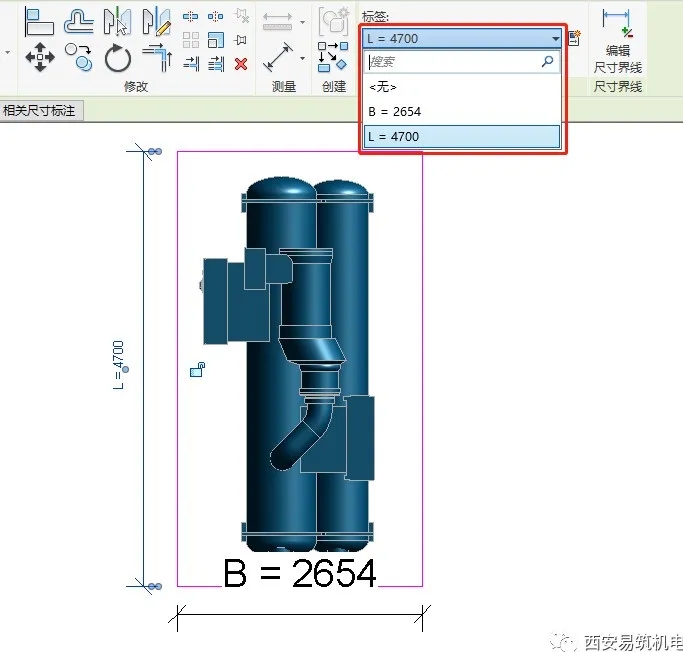683x652 pixels.
Task: Click the Create Parameter icon beside label box
Action: click(x=575, y=38)
